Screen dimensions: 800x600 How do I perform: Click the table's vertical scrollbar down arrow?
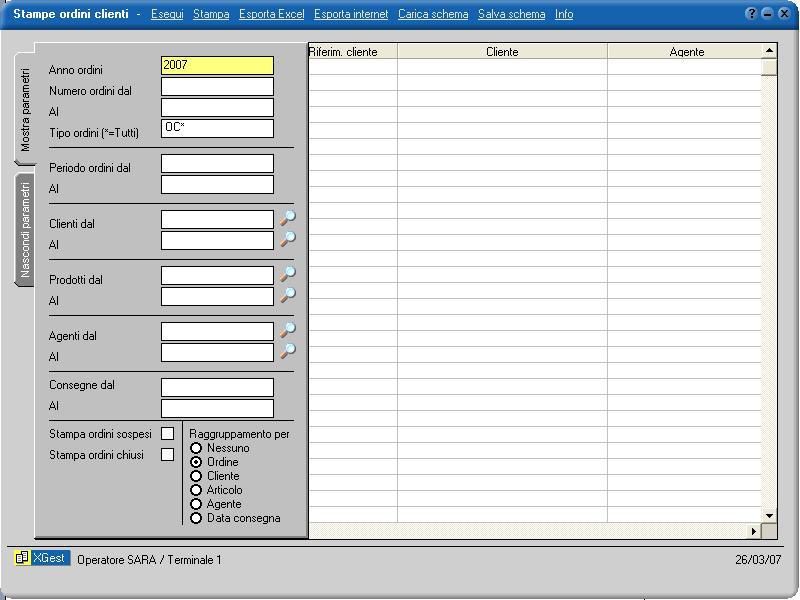(x=769, y=516)
